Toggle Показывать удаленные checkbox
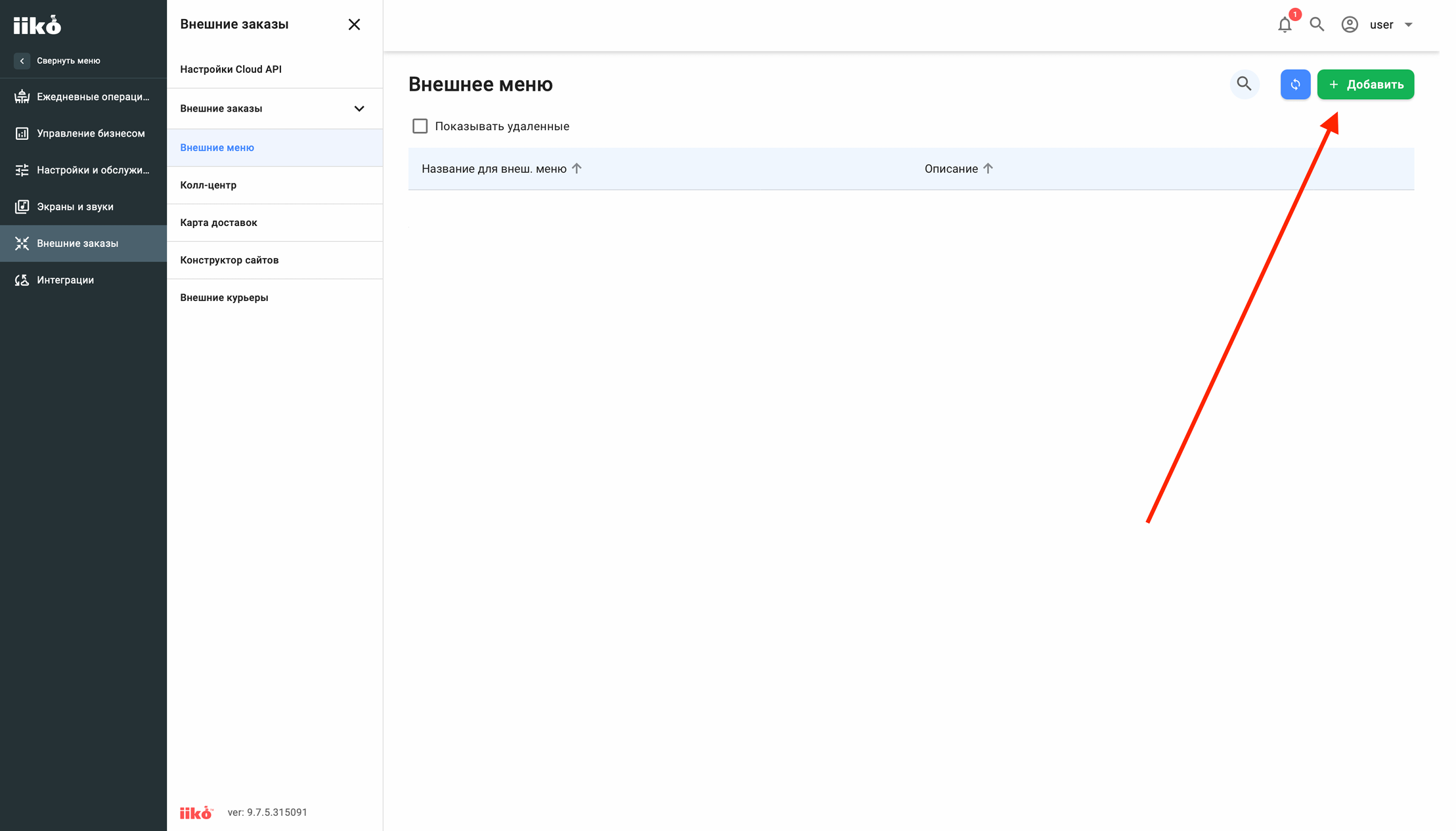1456x831 pixels. [420, 126]
